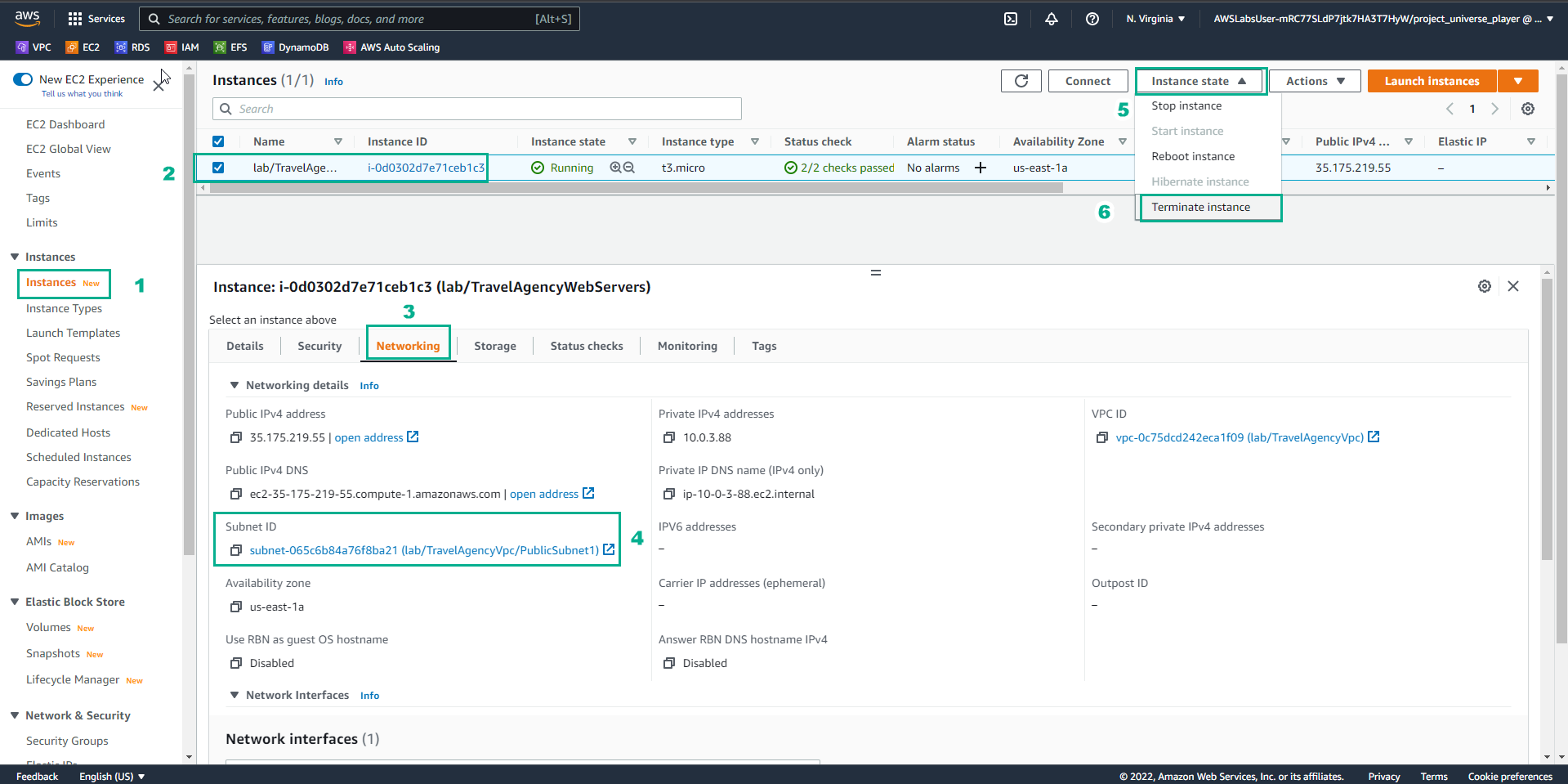This screenshot has height=784, width=1568.
Task: Open the VPC shortcut in the favorites bar
Action: tap(34, 47)
